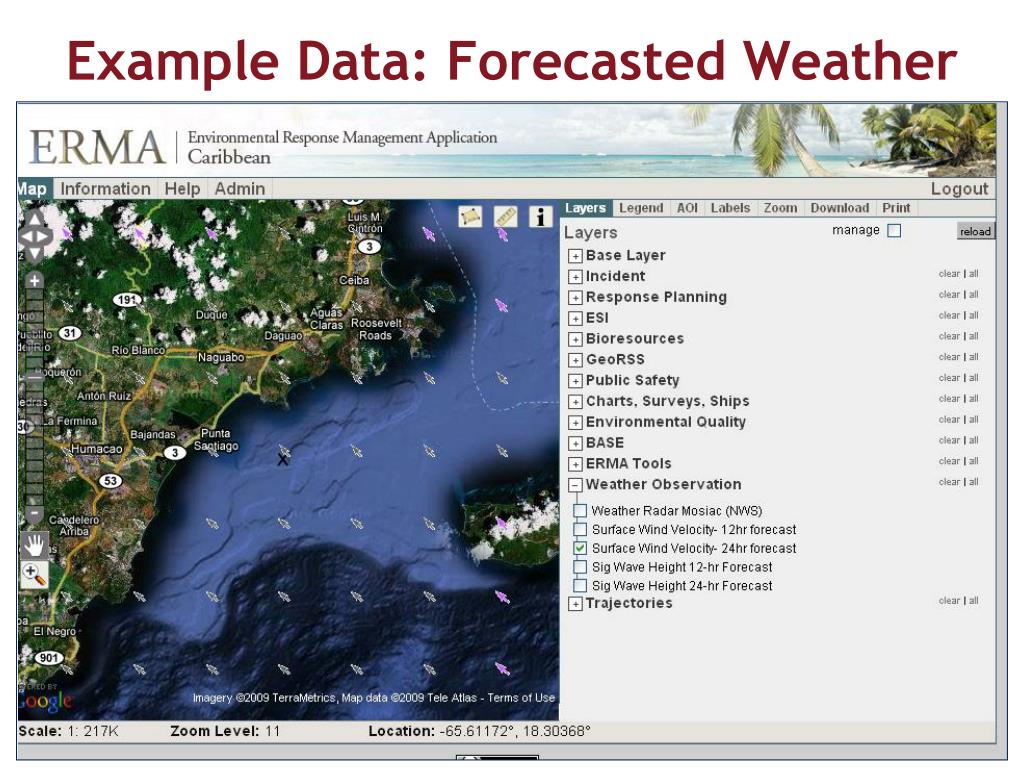Click the reload button
Screen dimensions: 1024x768
(976, 231)
